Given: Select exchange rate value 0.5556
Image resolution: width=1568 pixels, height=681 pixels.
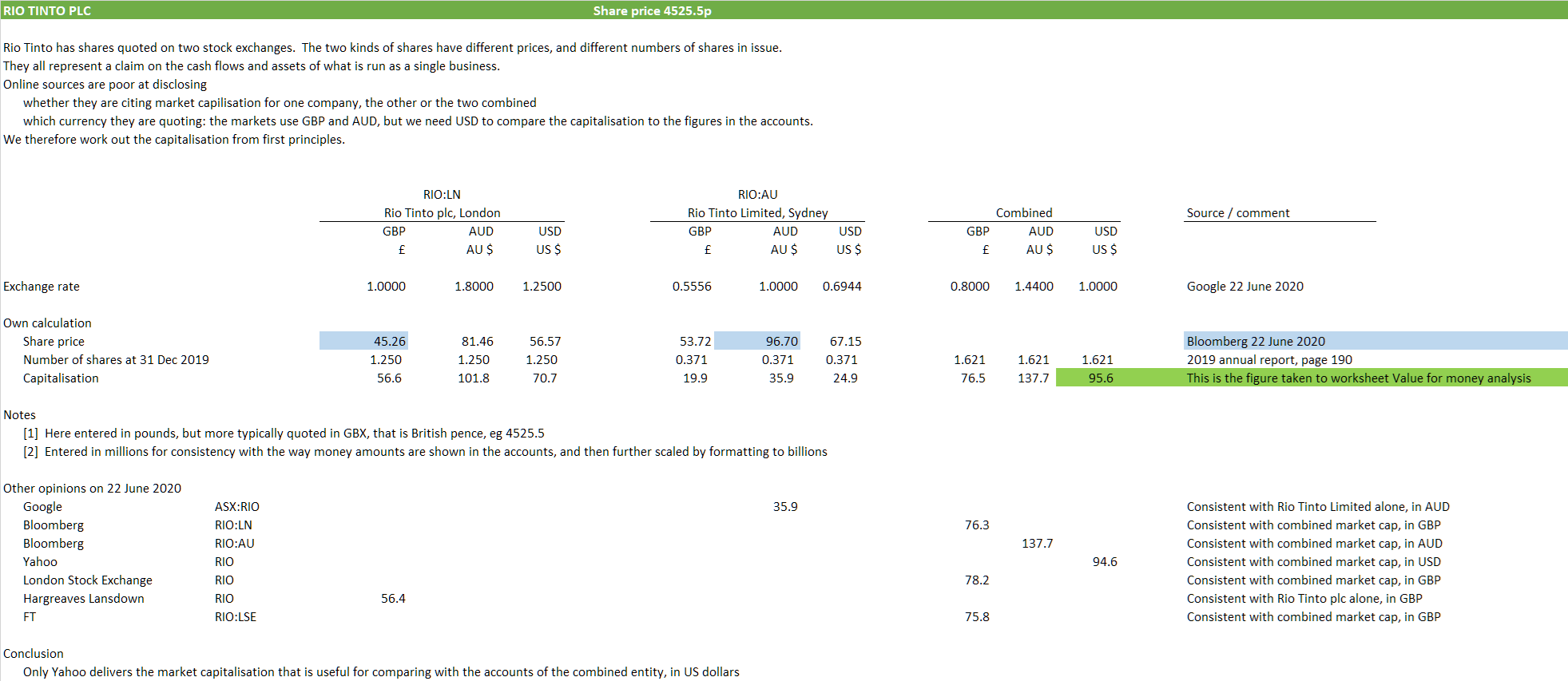Looking at the screenshot, I should coord(692,286).
